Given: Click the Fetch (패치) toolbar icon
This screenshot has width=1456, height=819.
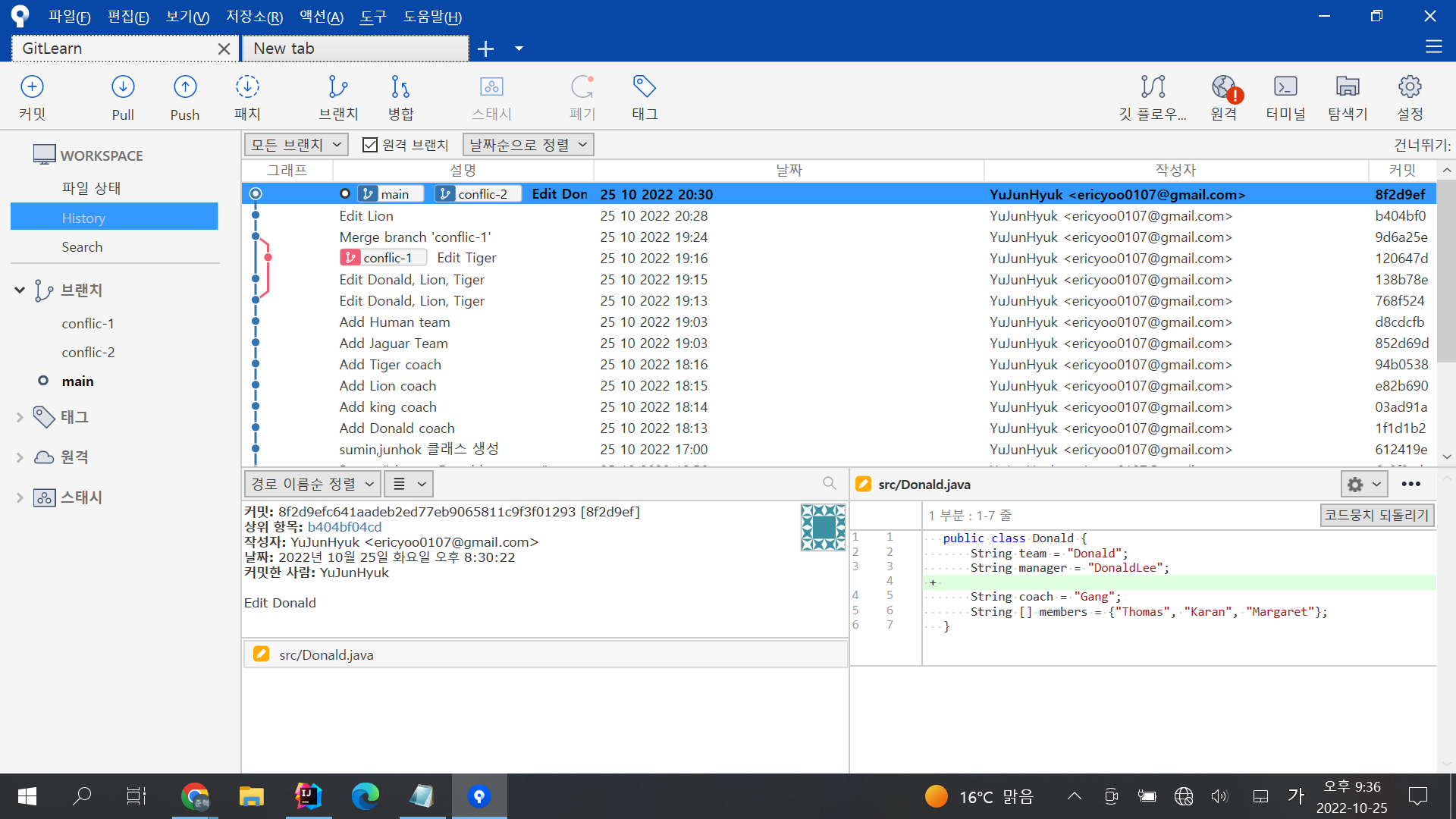Looking at the screenshot, I should point(247,98).
